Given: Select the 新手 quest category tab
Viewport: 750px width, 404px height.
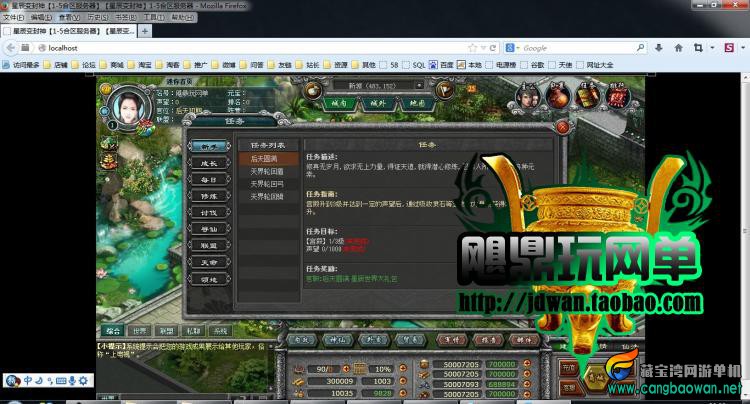Looking at the screenshot, I should click(x=210, y=147).
